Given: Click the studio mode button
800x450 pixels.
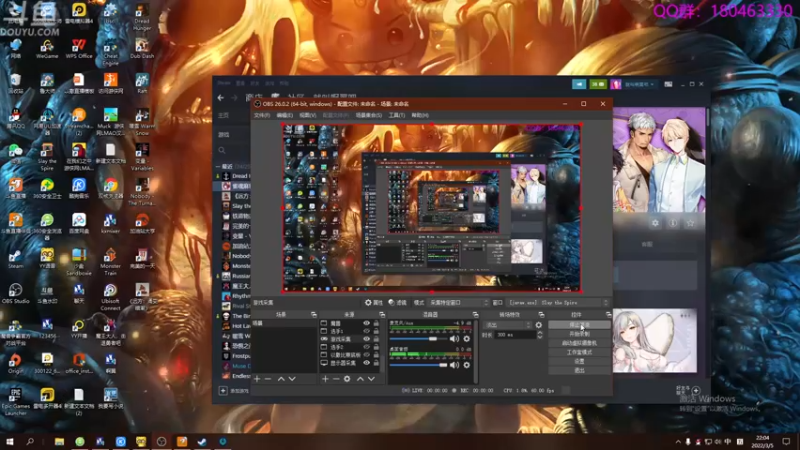Looking at the screenshot, I should click(x=580, y=352).
